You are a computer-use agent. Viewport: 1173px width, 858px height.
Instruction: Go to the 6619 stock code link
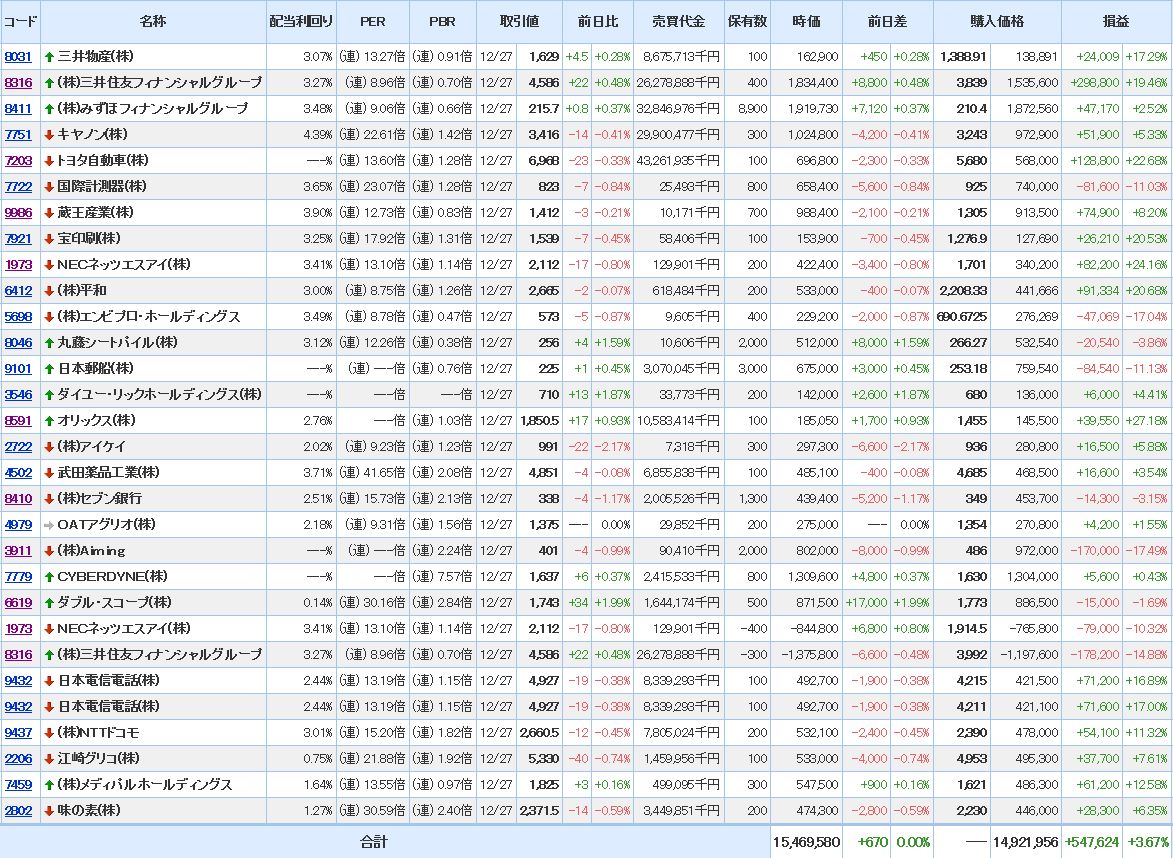pos(18,603)
